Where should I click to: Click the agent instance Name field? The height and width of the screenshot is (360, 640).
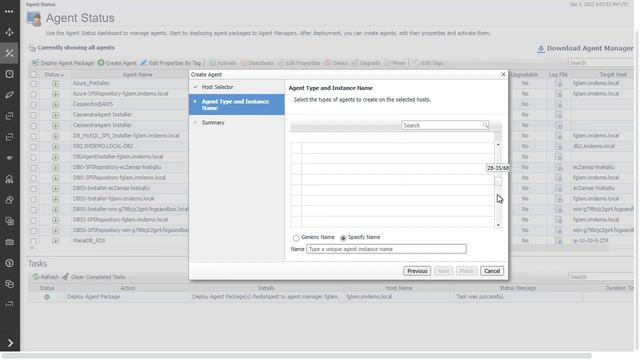coord(386,249)
